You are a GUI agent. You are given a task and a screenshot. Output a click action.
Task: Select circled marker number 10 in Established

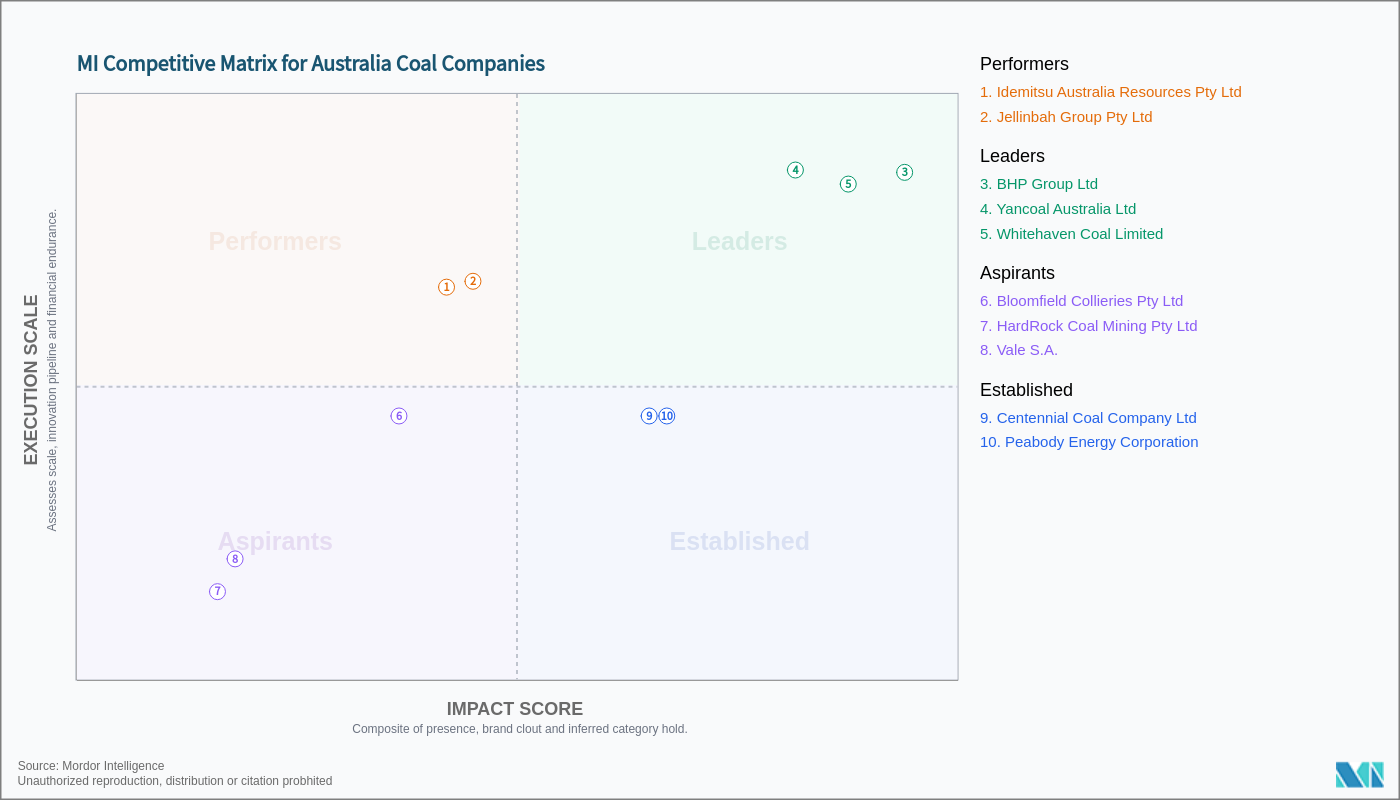pyautogui.click(x=667, y=416)
